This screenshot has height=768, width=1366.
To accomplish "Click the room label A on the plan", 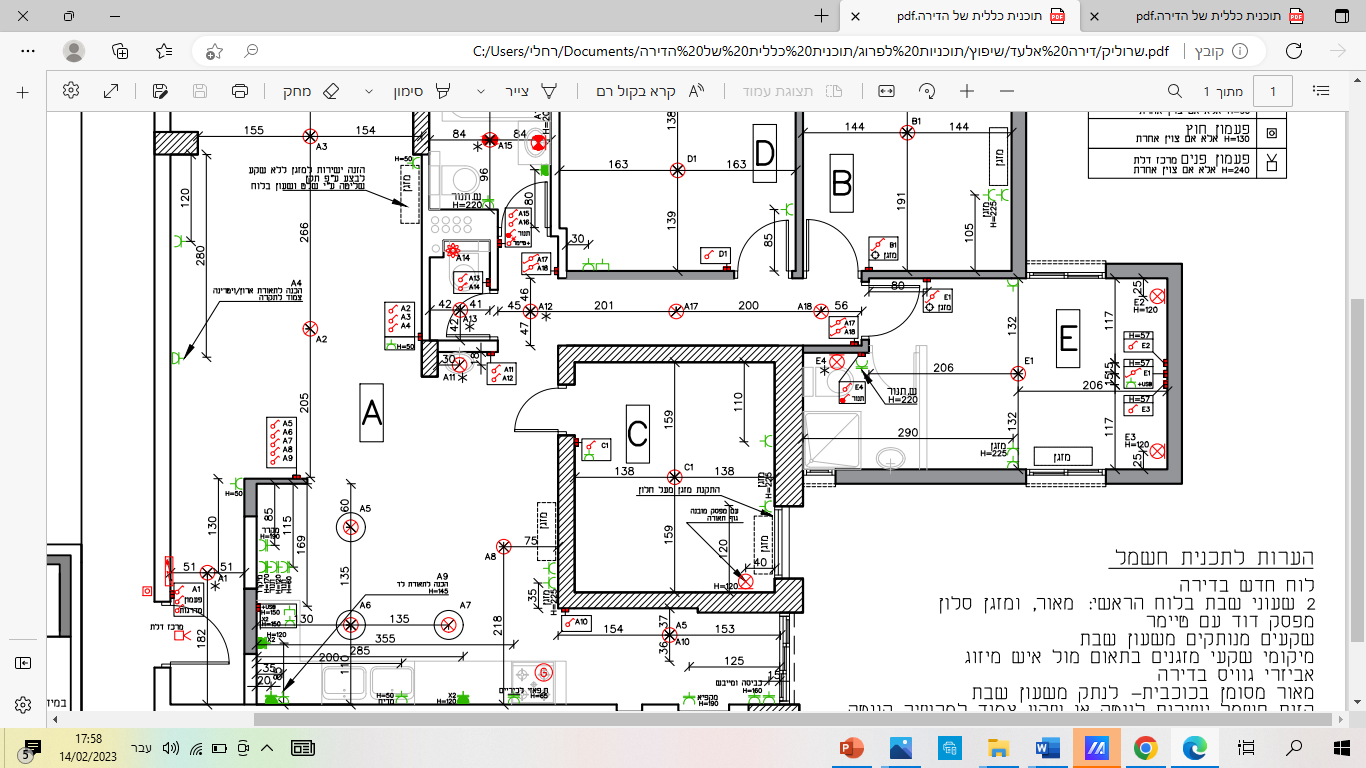I will 372,412.
